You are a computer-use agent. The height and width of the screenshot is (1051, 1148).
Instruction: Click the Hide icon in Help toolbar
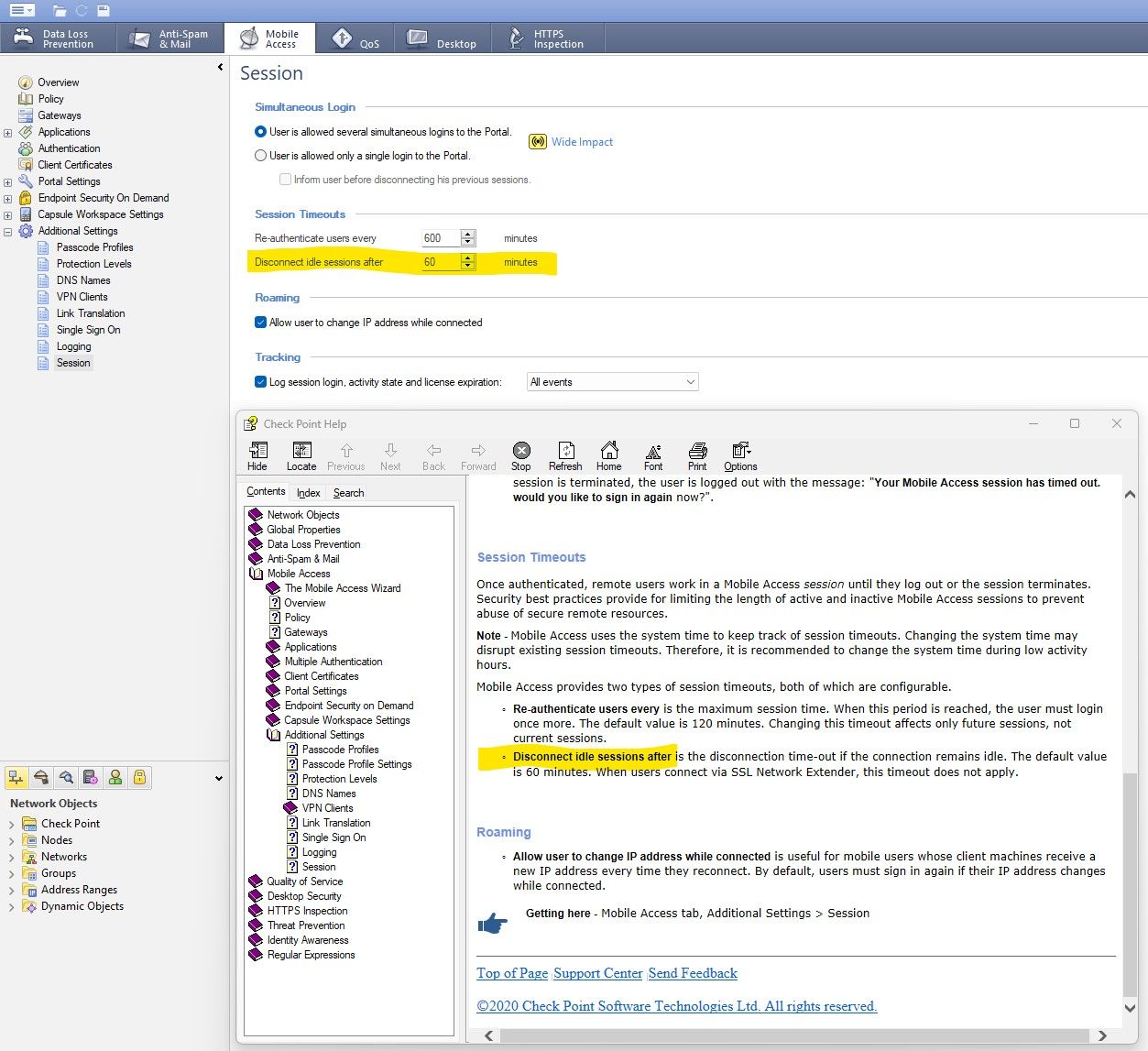(x=257, y=455)
